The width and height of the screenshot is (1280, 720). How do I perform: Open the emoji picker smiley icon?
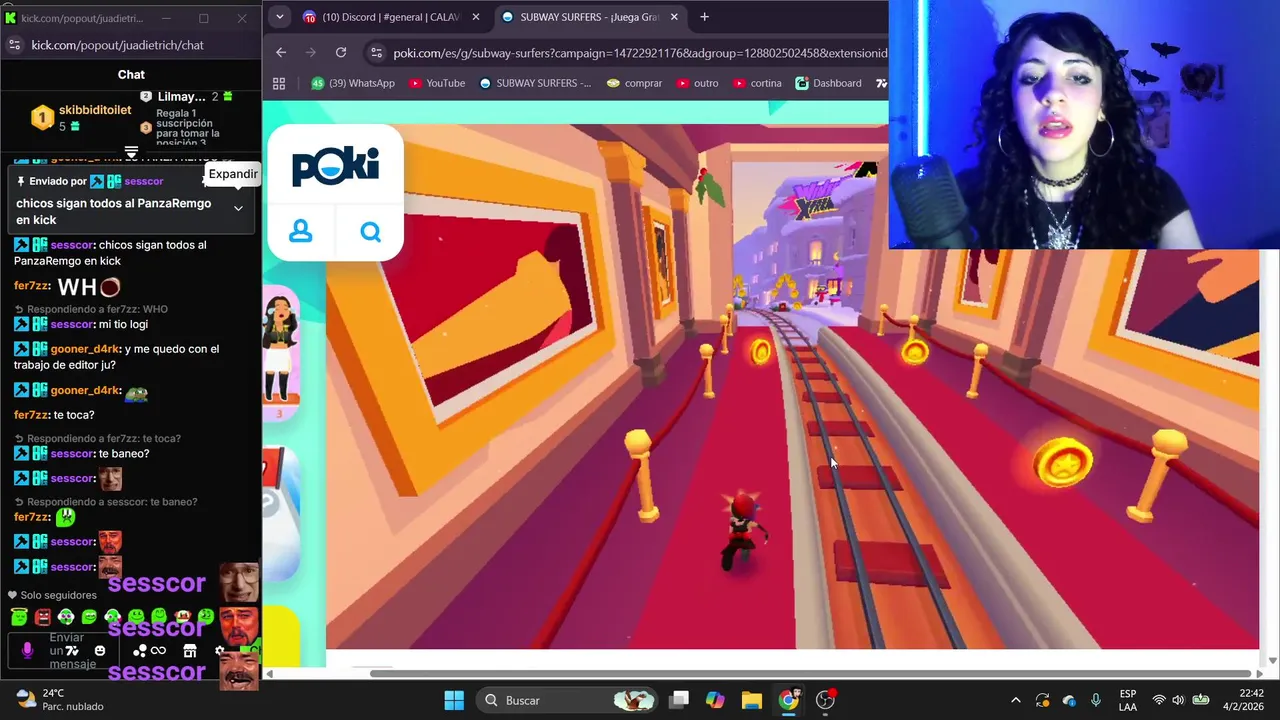tap(99, 651)
